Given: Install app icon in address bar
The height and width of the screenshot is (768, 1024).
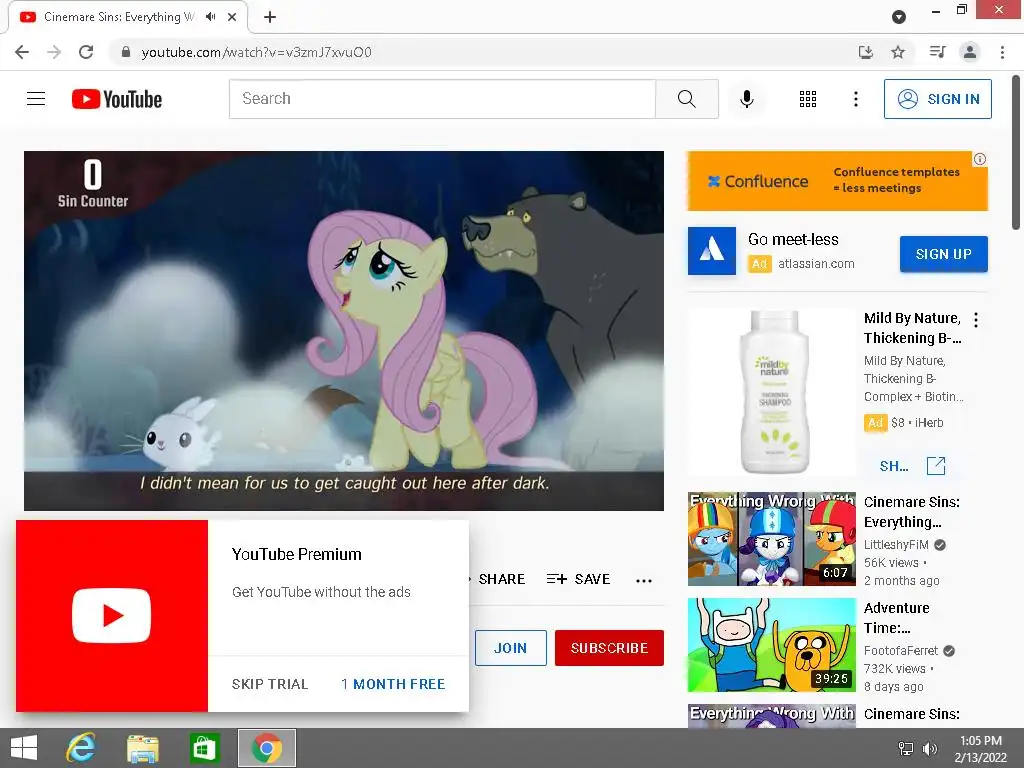Looking at the screenshot, I should [865, 52].
